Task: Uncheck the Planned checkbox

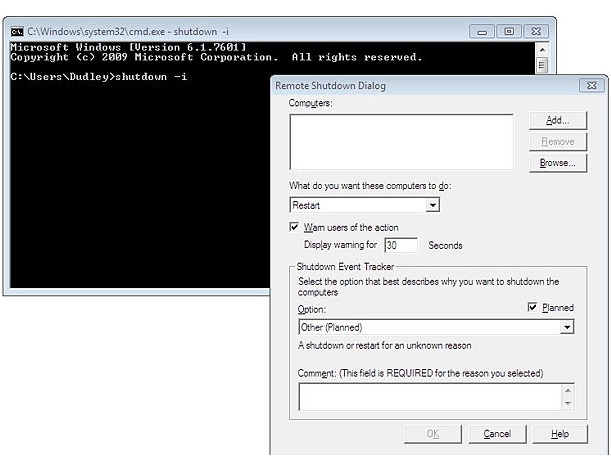Action: tap(532, 307)
